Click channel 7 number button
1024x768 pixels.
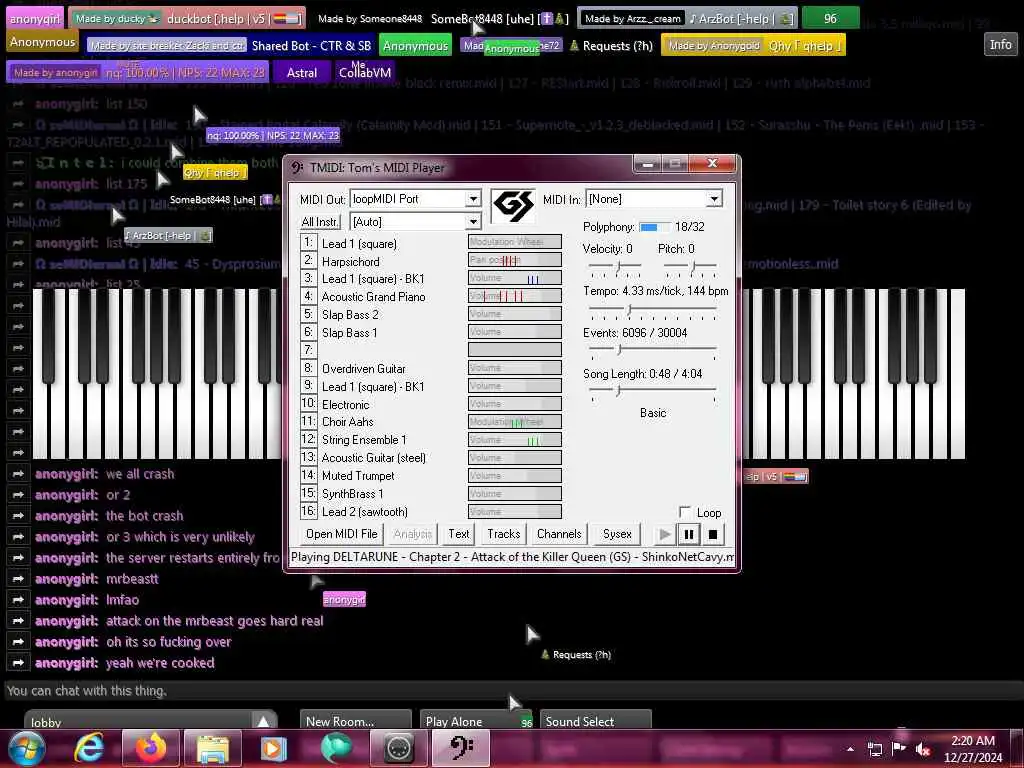tap(308, 350)
